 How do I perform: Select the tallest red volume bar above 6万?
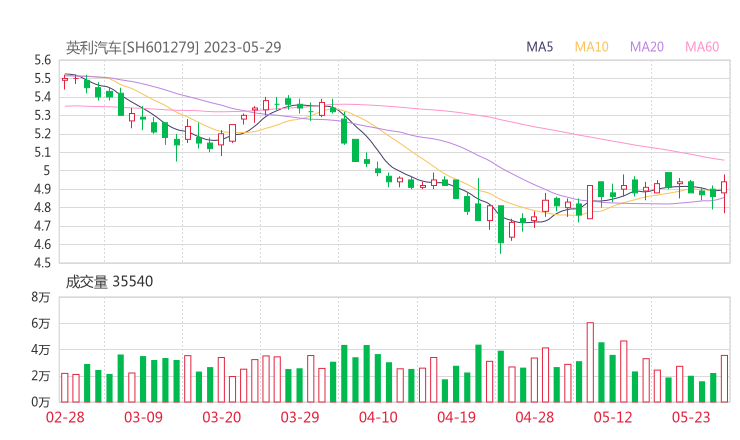pos(590,363)
